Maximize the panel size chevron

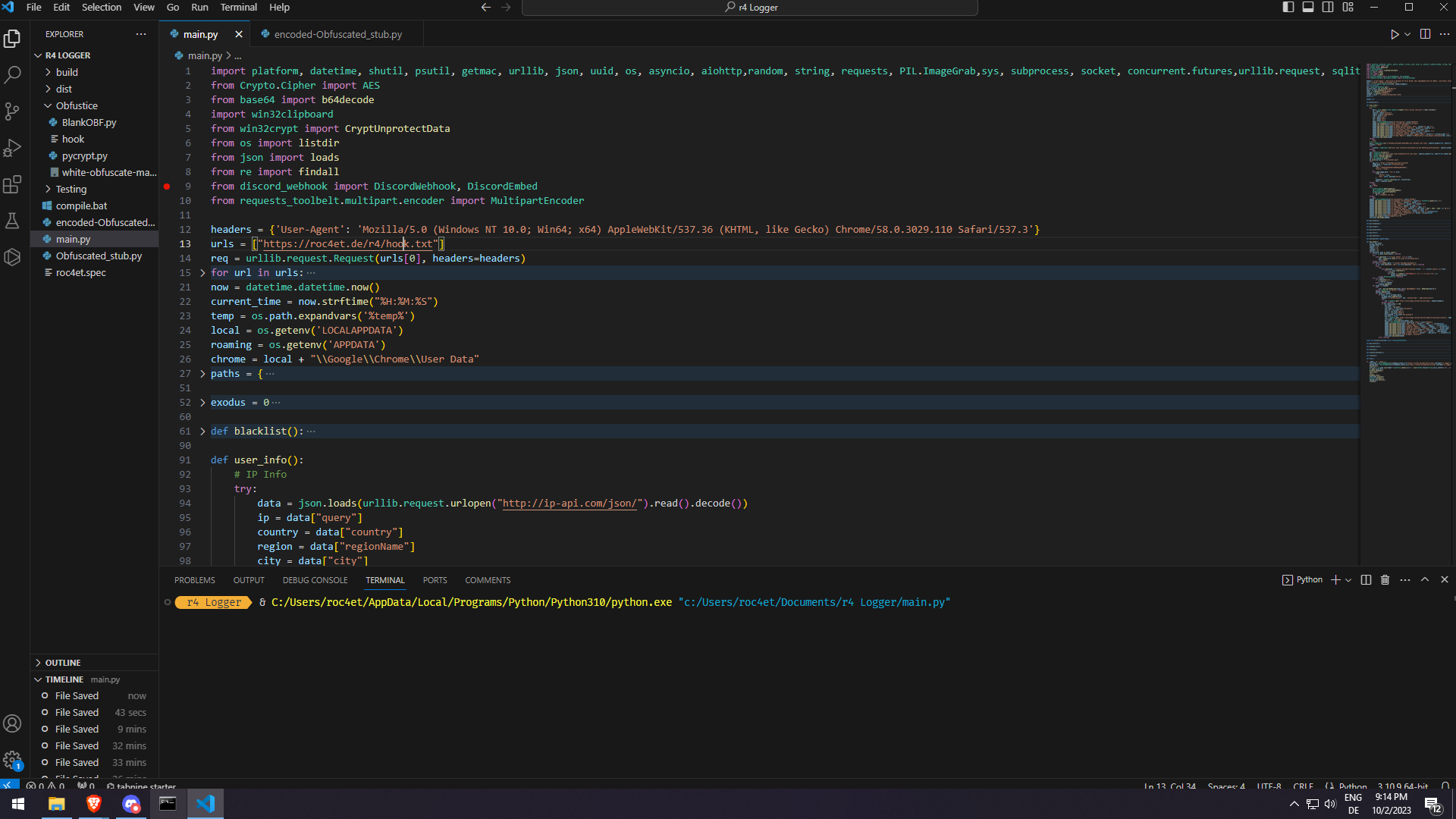pyautogui.click(x=1425, y=580)
